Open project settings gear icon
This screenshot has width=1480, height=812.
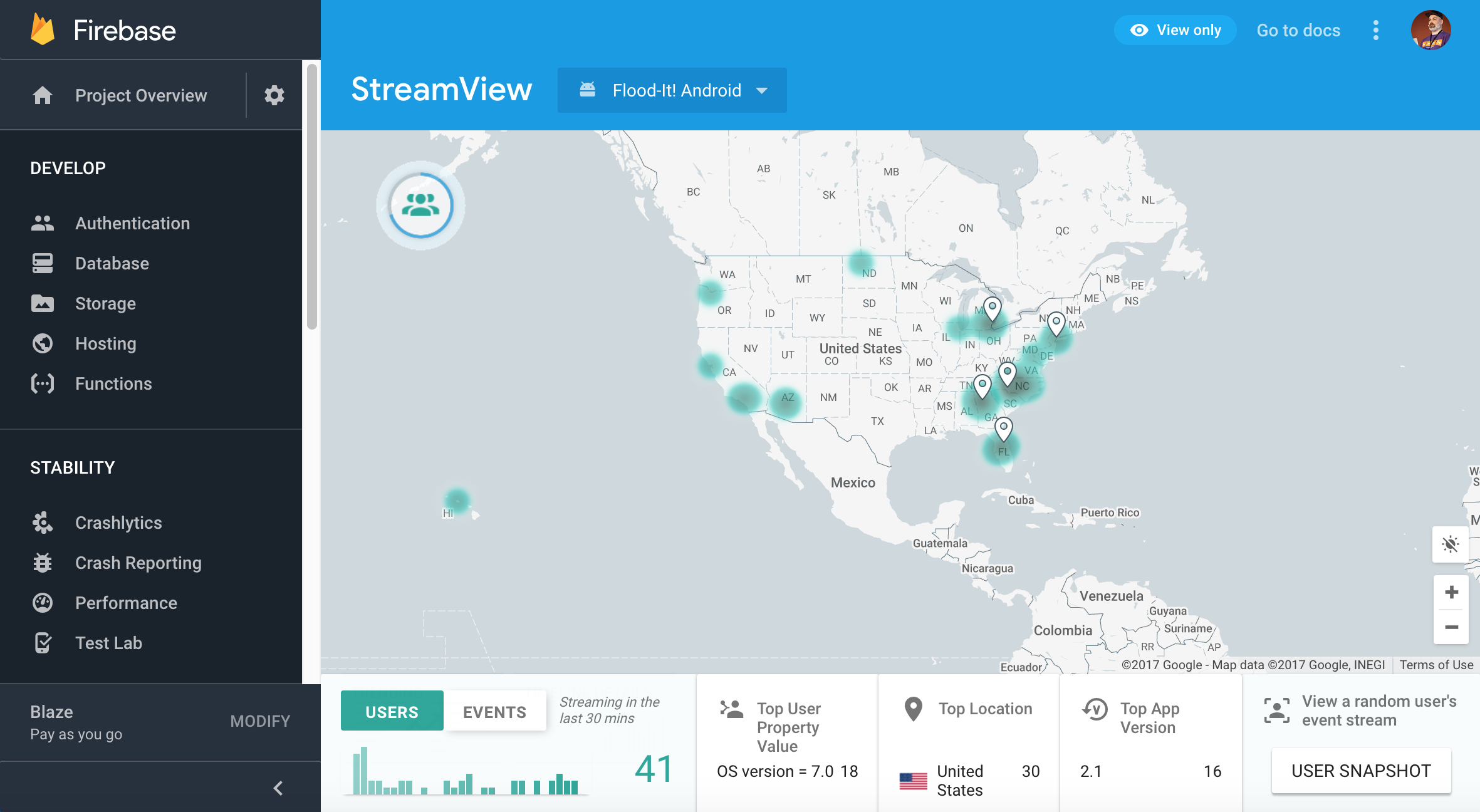click(274, 95)
